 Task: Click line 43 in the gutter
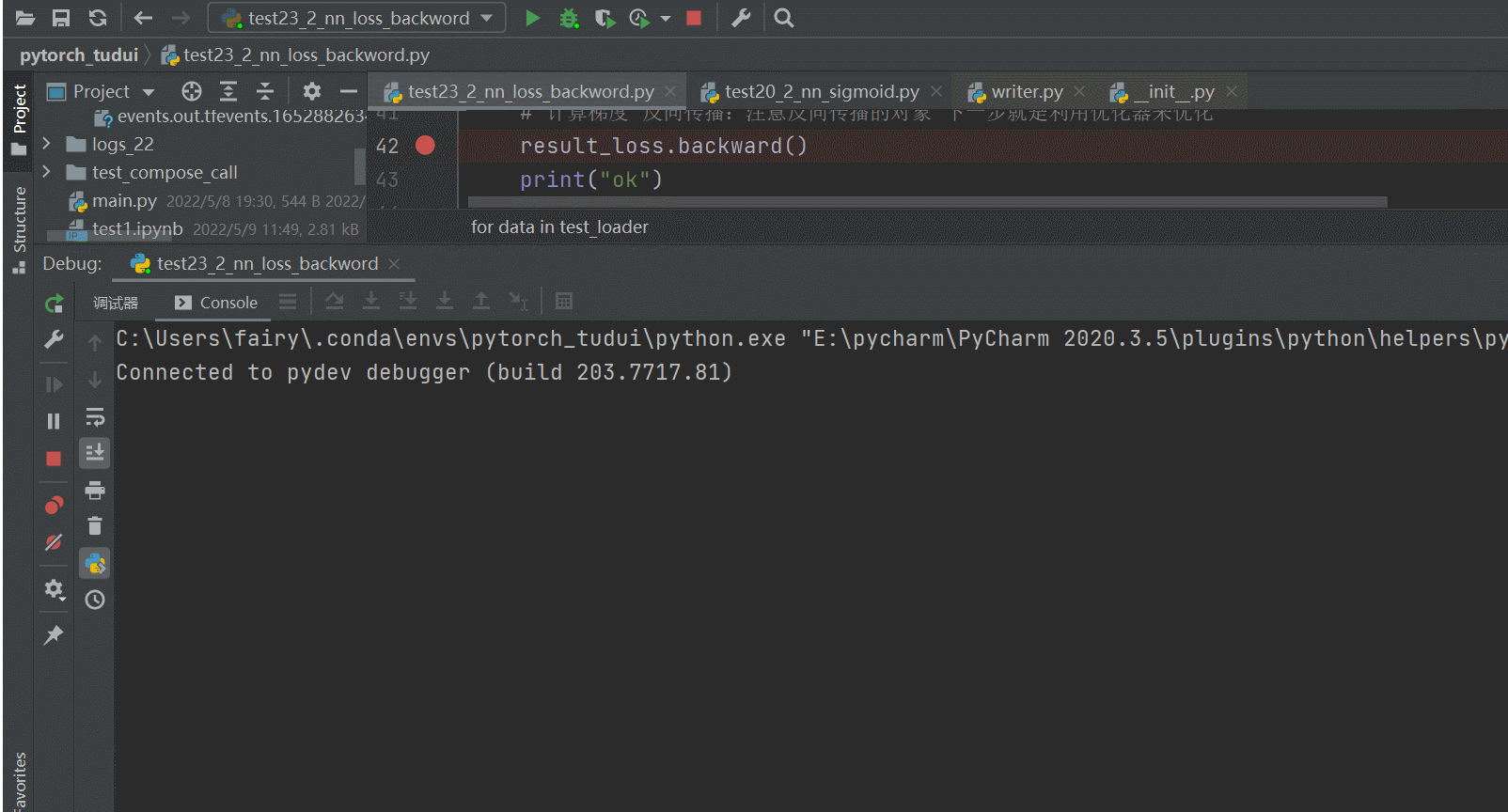[x=387, y=180]
